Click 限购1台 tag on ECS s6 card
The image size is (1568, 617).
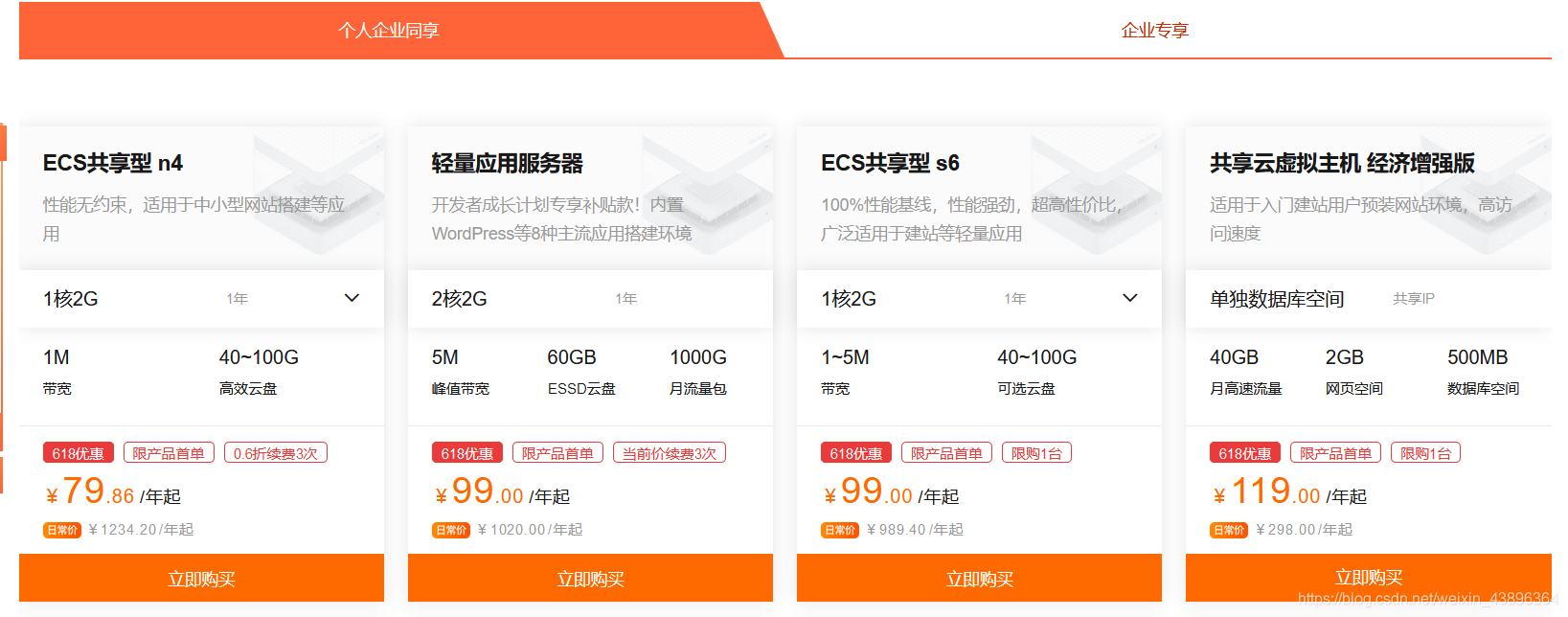(1036, 453)
